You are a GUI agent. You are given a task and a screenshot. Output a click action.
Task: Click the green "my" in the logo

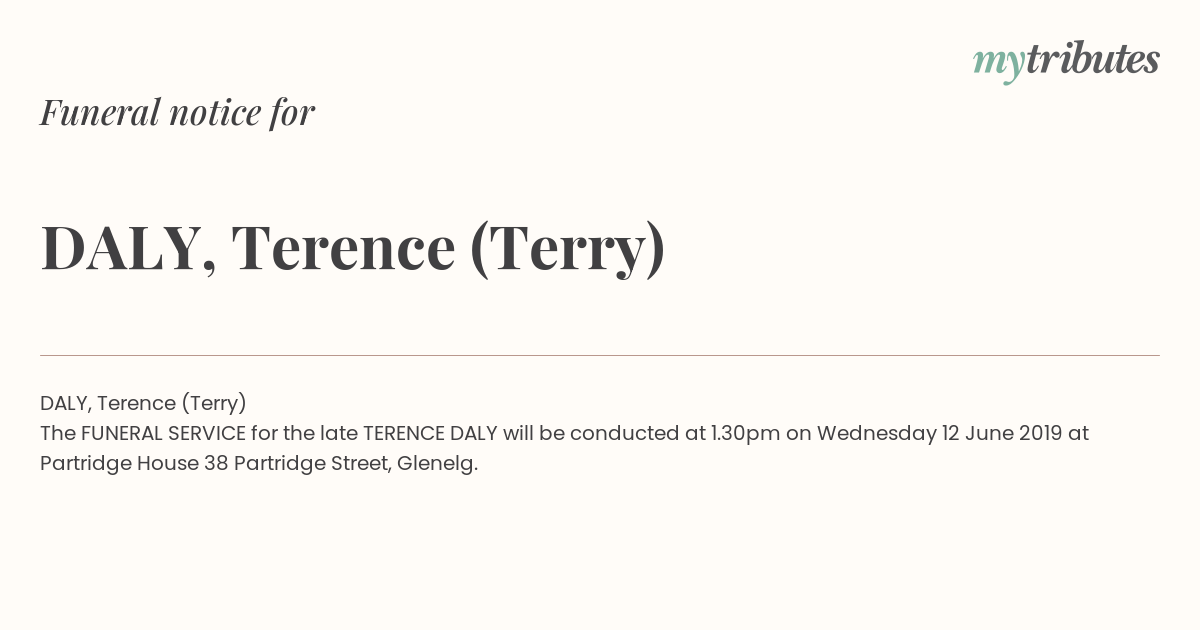(998, 64)
